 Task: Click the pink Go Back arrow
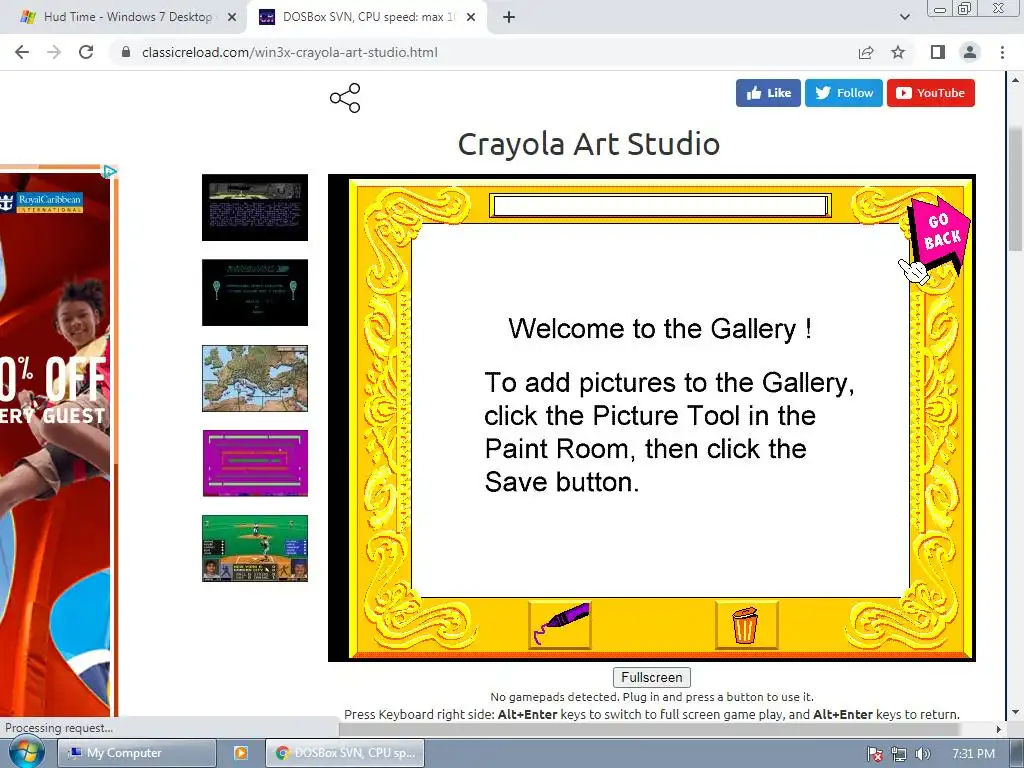[x=940, y=234]
